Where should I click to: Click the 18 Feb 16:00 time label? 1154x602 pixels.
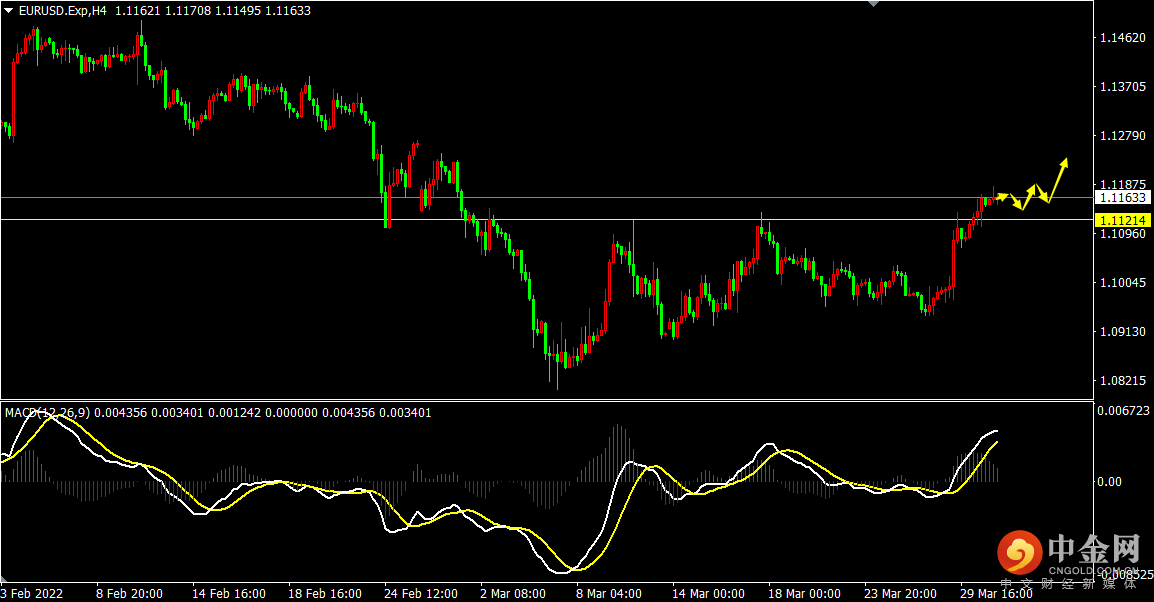[x=325, y=593]
